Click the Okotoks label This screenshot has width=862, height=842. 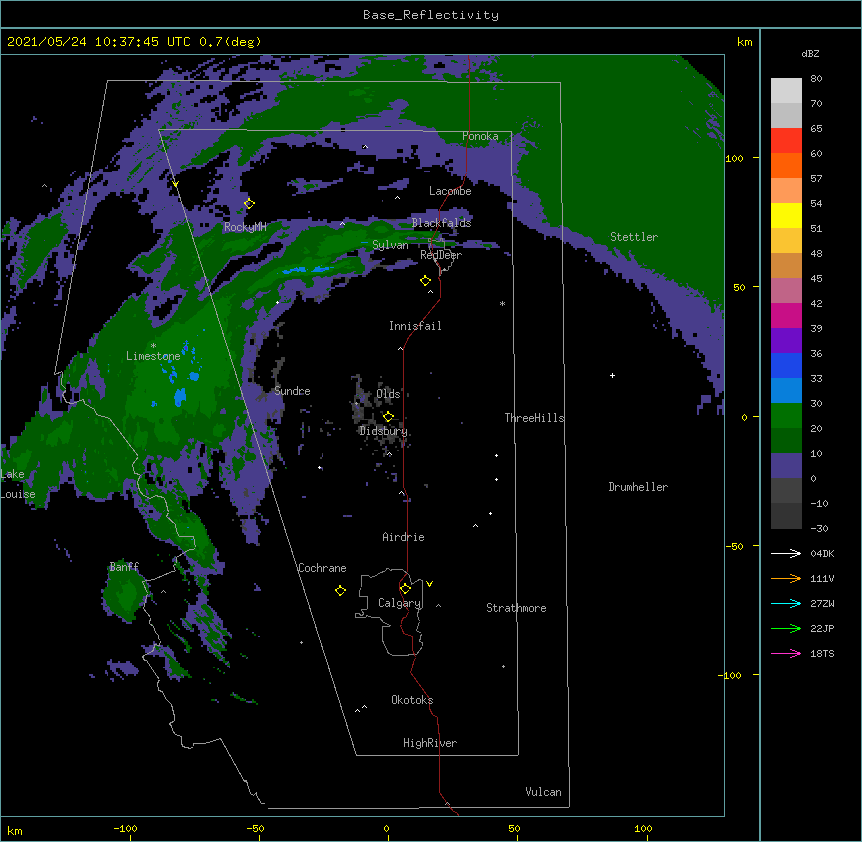coord(412,700)
